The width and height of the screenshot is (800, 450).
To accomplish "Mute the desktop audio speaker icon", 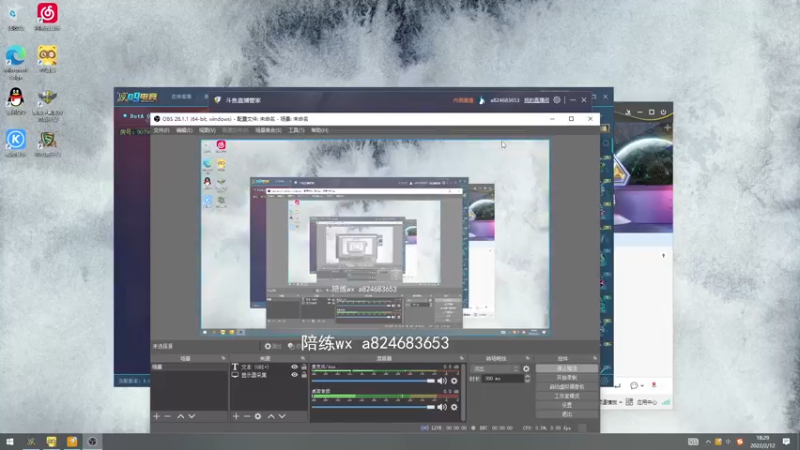I will (x=442, y=407).
